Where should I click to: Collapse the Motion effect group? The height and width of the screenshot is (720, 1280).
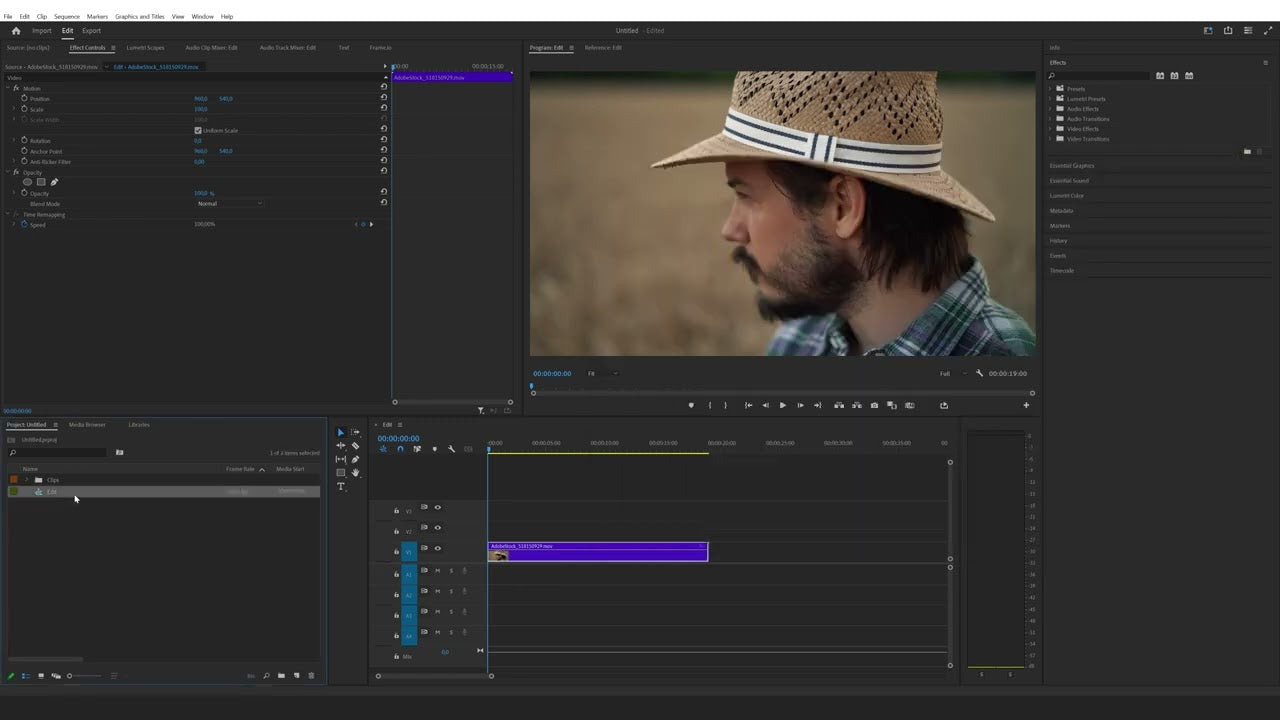click(x=9, y=88)
